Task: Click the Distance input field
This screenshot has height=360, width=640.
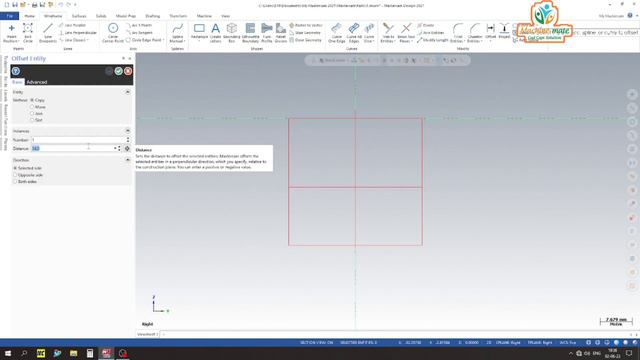Action: click(x=72, y=149)
